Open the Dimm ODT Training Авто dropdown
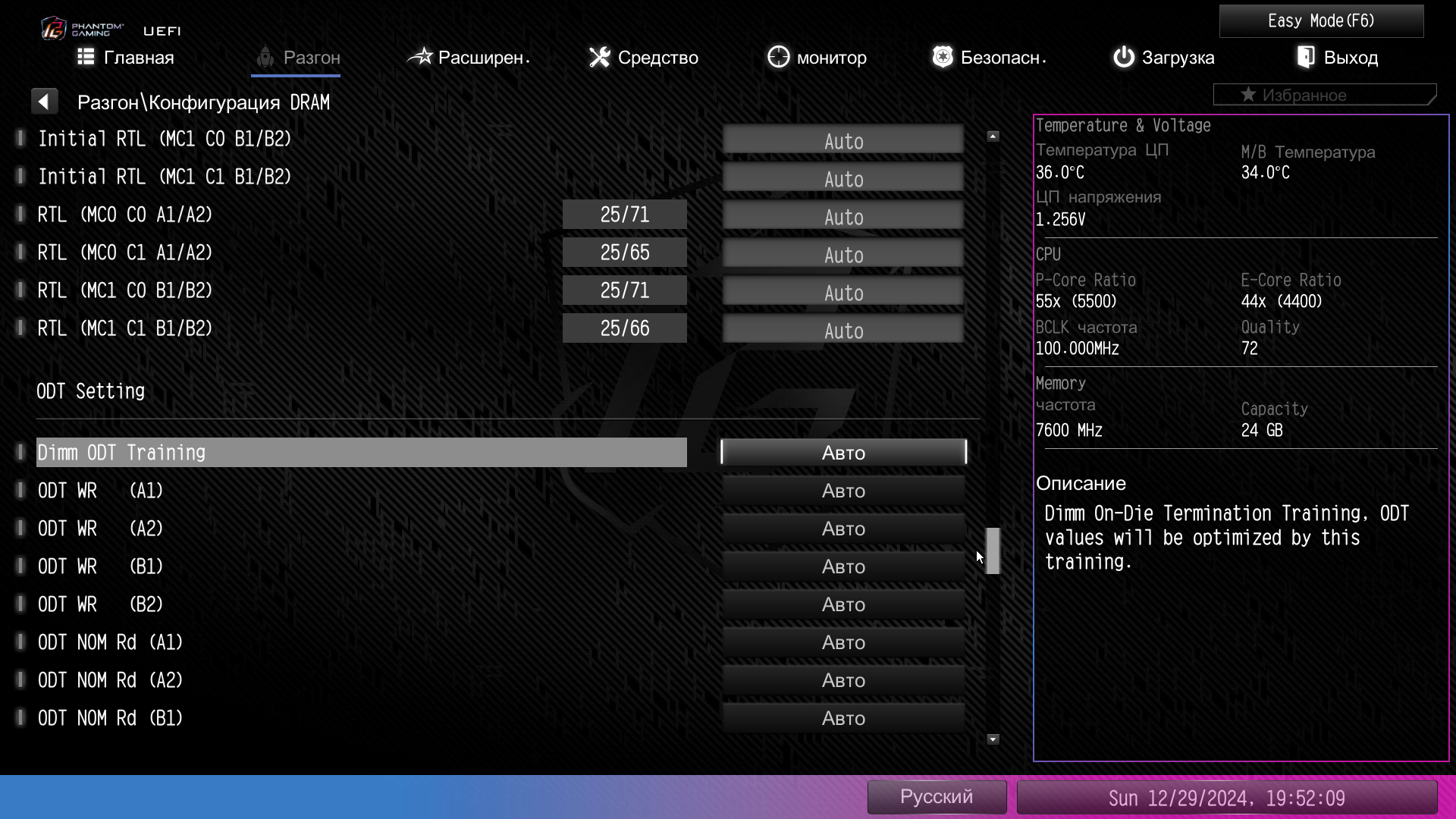Image resolution: width=1456 pixels, height=819 pixels. (x=843, y=452)
